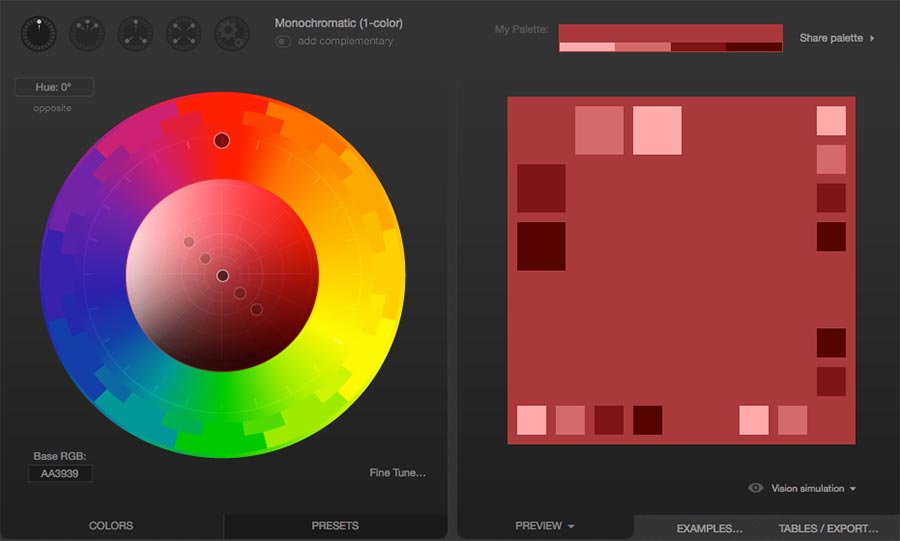Click the Base RGB input field AA3939
900x541 pixels.
point(60,473)
